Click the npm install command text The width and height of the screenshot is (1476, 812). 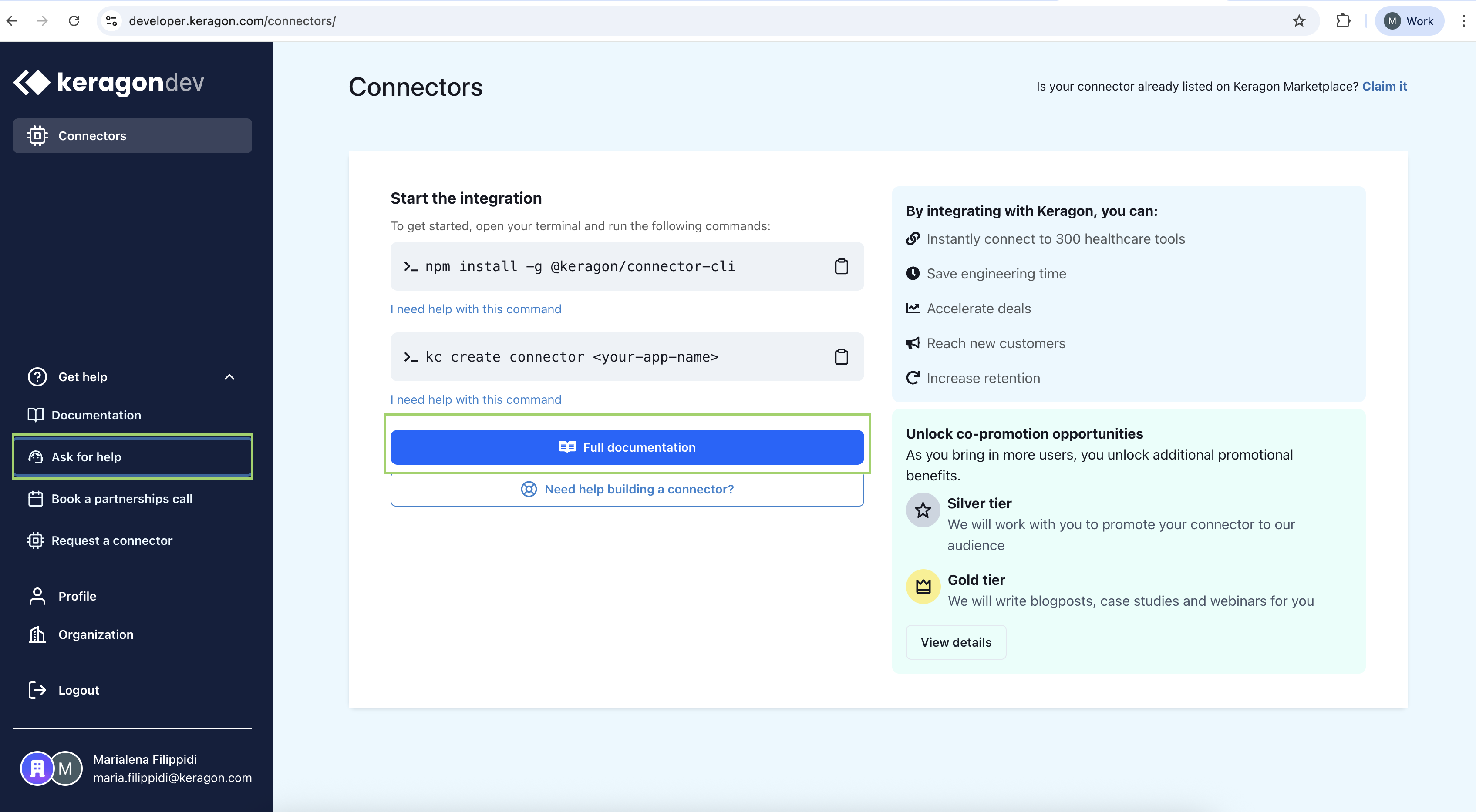click(580, 266)
